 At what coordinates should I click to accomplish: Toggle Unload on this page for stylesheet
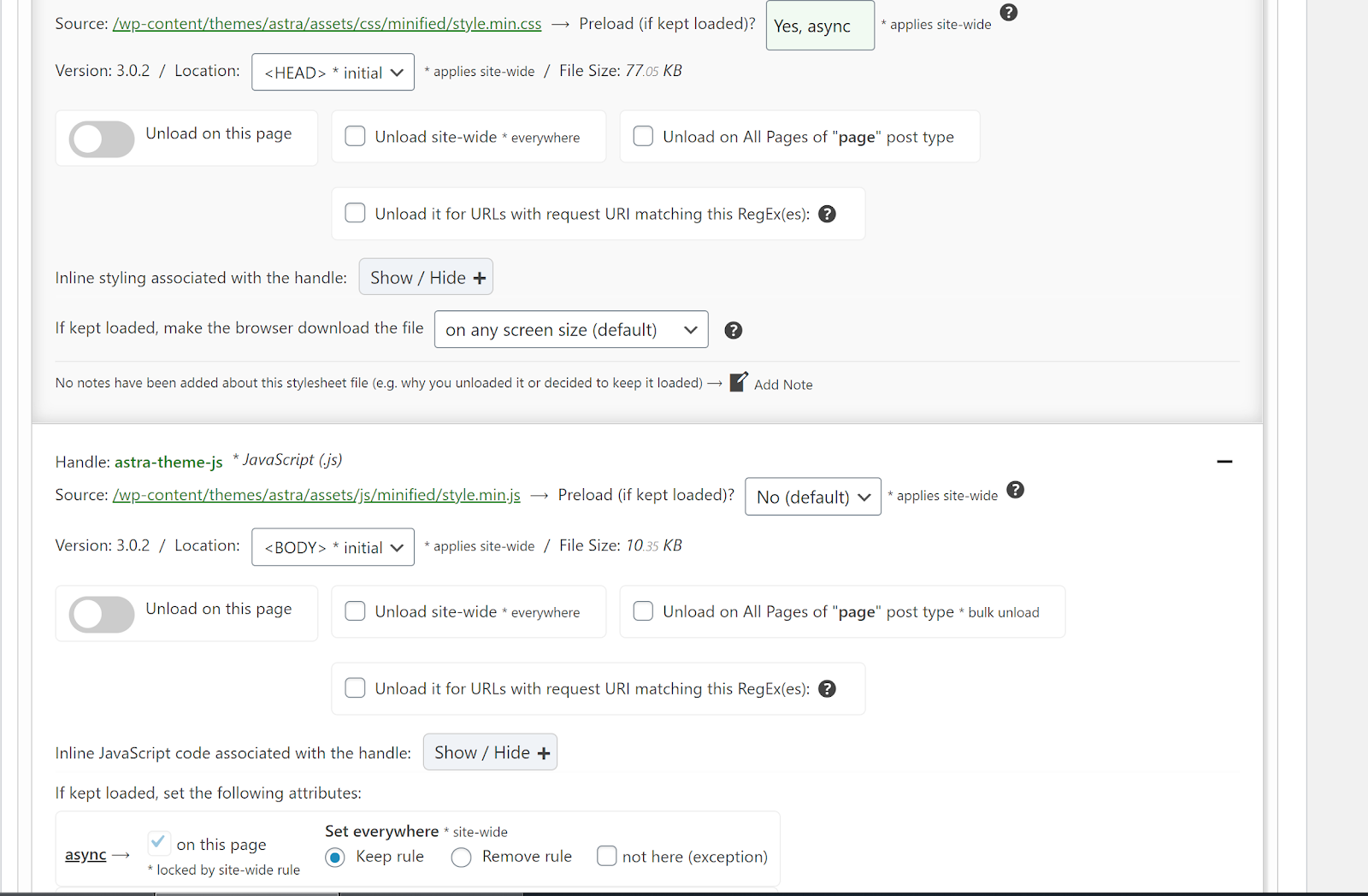[x=102, y=139]
